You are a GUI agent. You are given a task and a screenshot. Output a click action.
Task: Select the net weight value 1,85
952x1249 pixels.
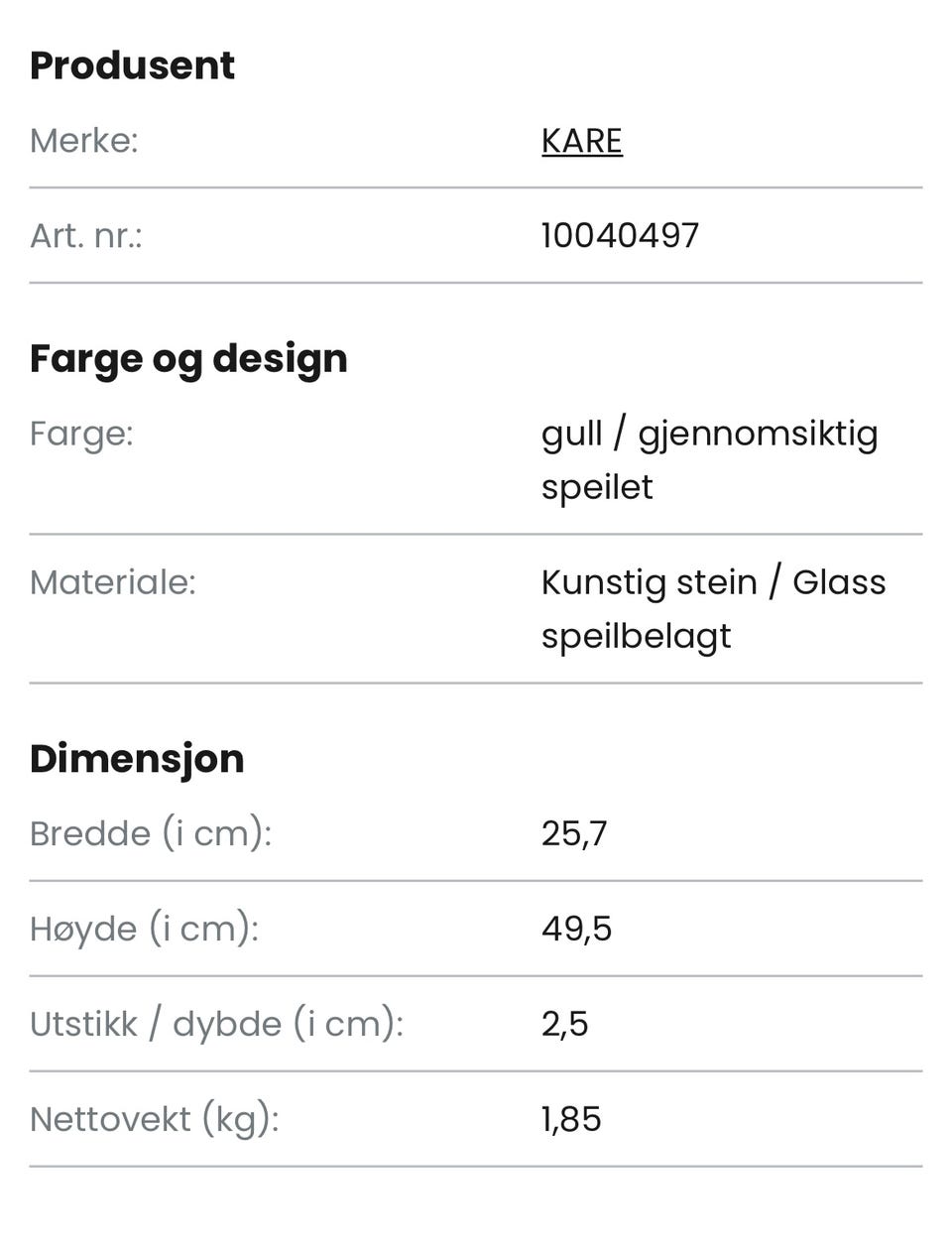point(571,1119)
